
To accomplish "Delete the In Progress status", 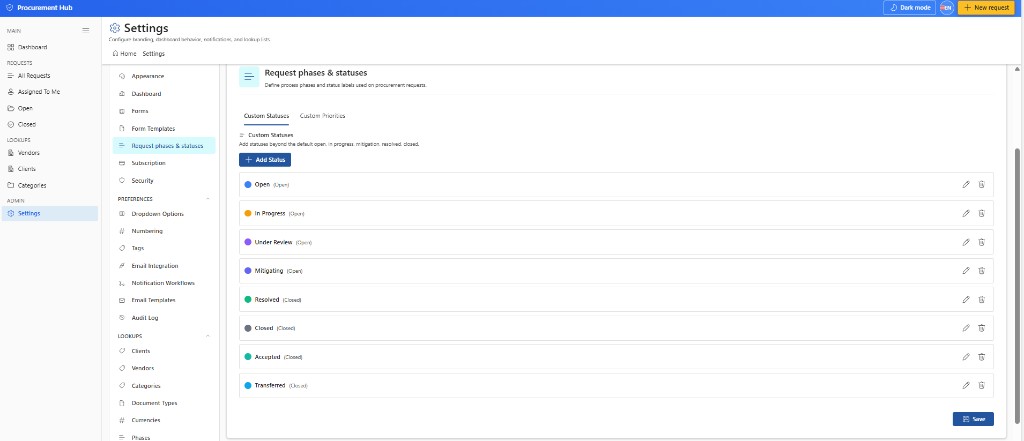I will (x=981, y=213).
